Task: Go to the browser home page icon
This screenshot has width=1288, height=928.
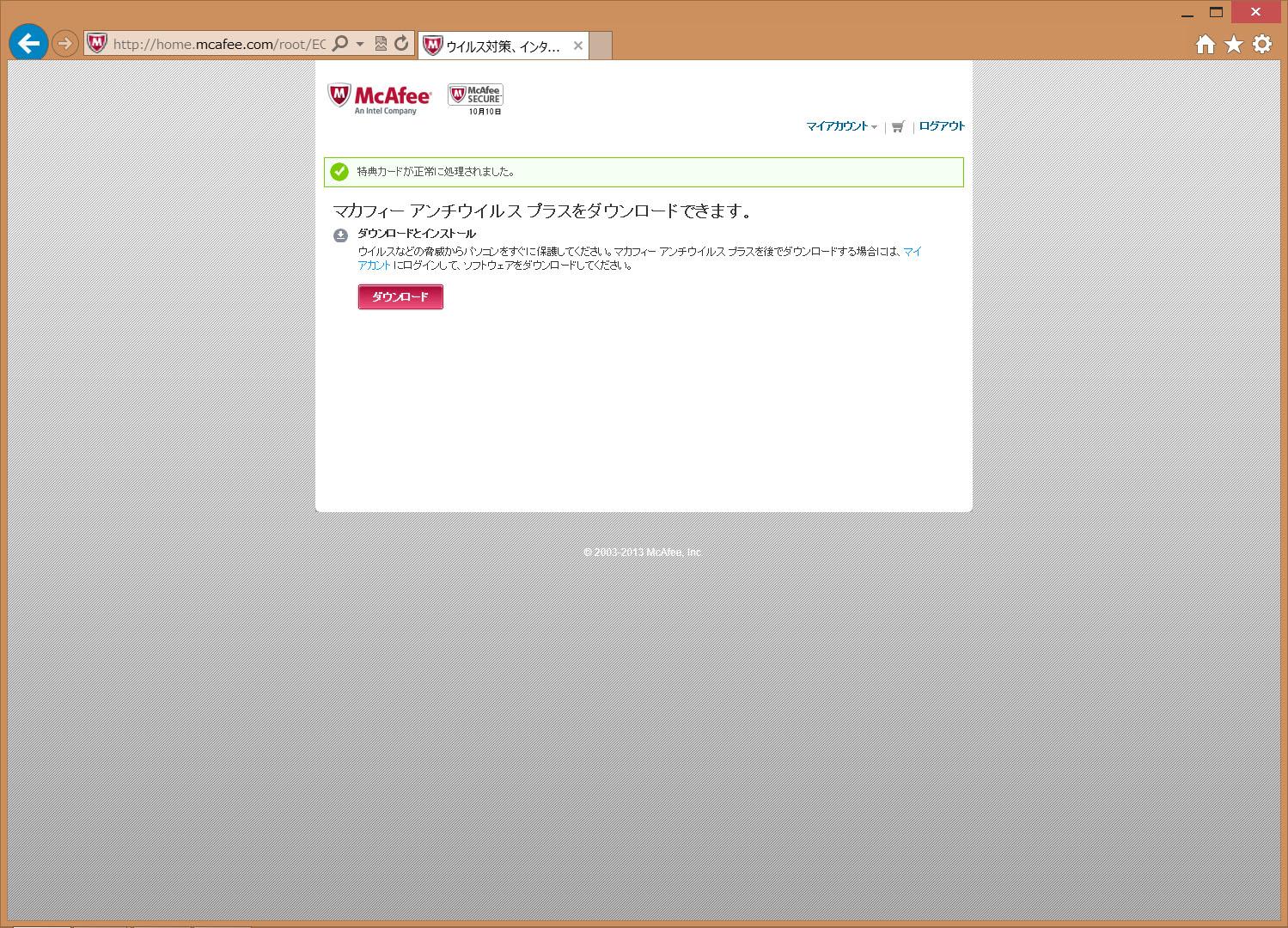Action: pyautogui.click(x=1206, y=44)
